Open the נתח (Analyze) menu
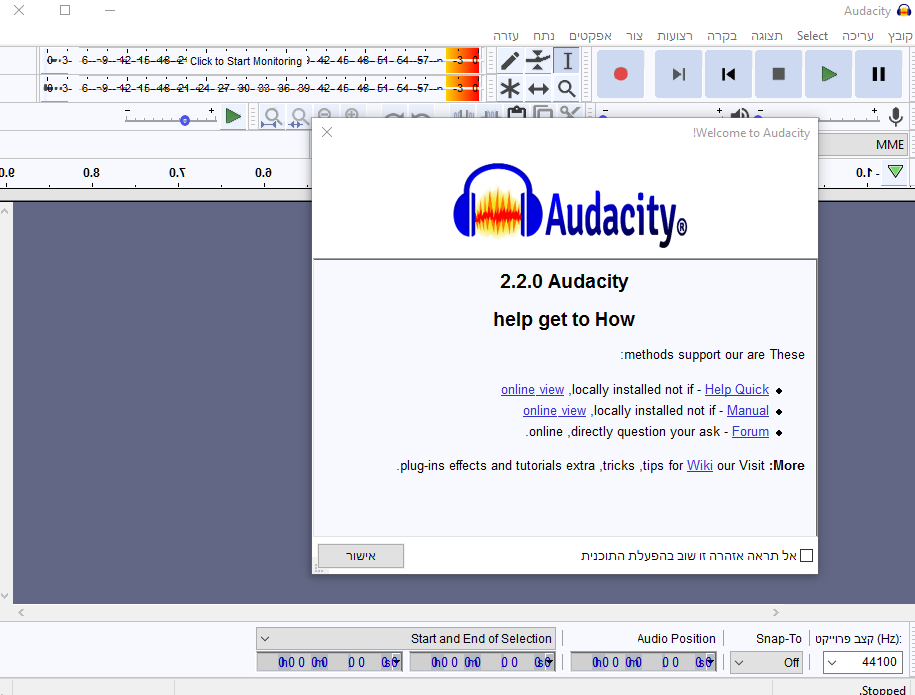Screen dimensions: 915x695 coord(543,36)
